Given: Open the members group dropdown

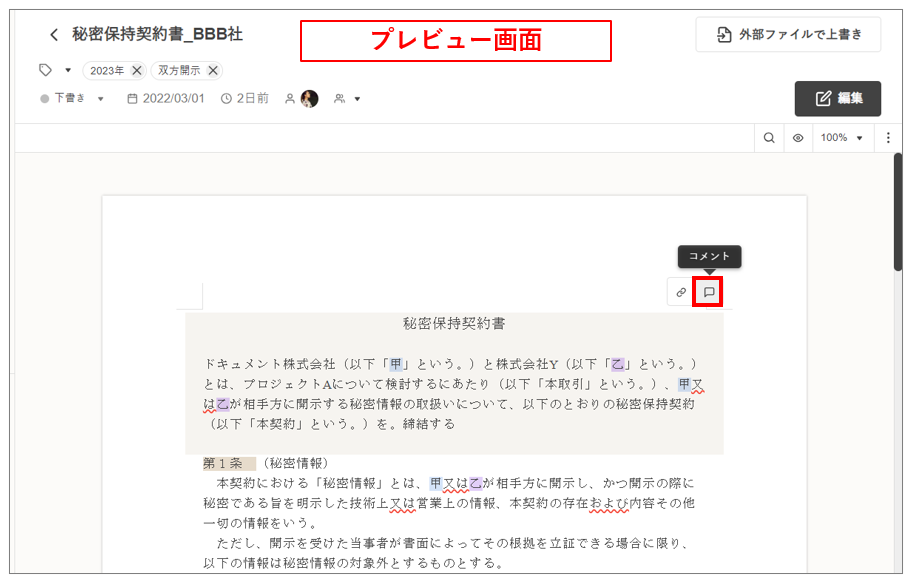Looking at the screenshot, I should coord(348,99).
